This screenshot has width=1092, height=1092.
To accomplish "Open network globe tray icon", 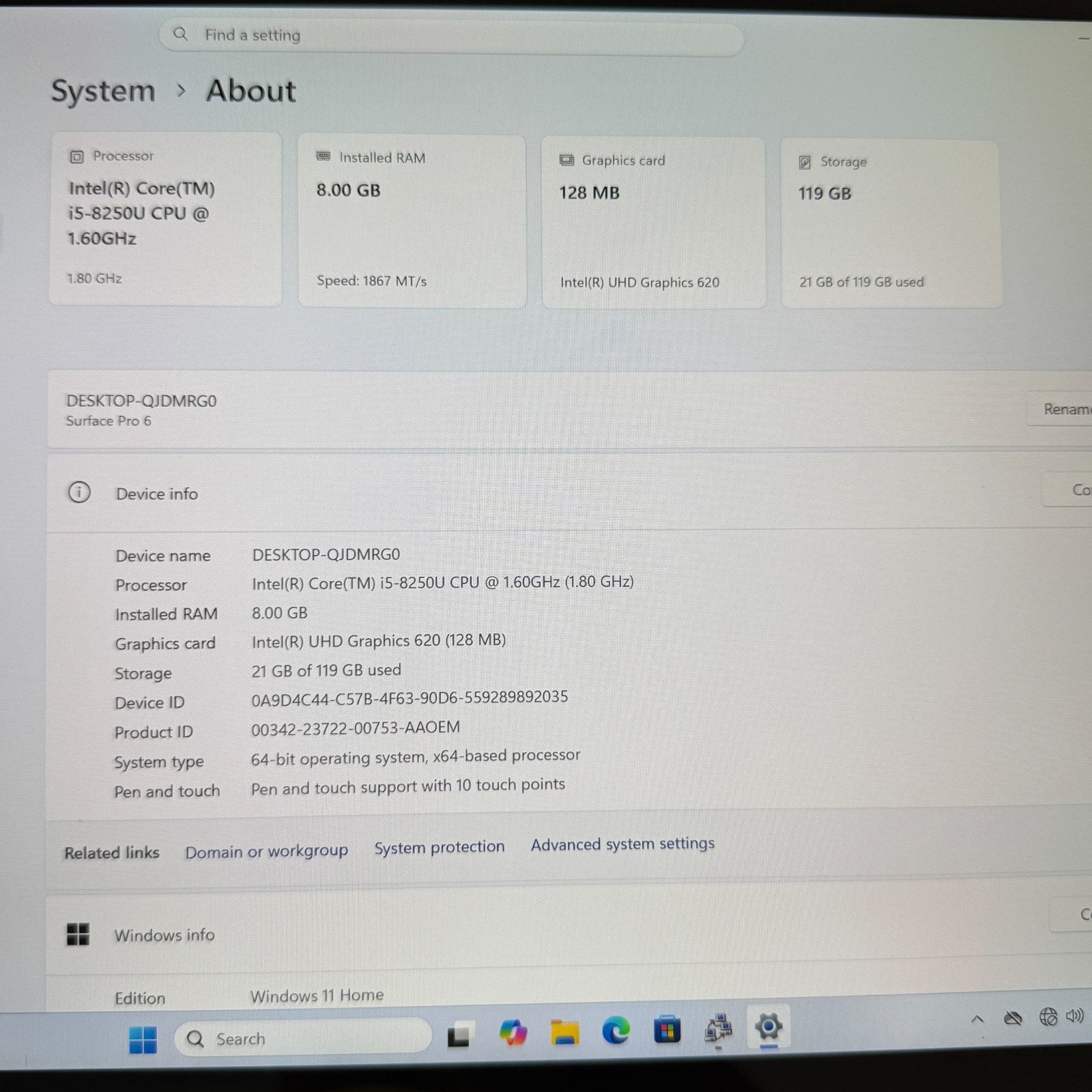I will click(1048, 1017).
